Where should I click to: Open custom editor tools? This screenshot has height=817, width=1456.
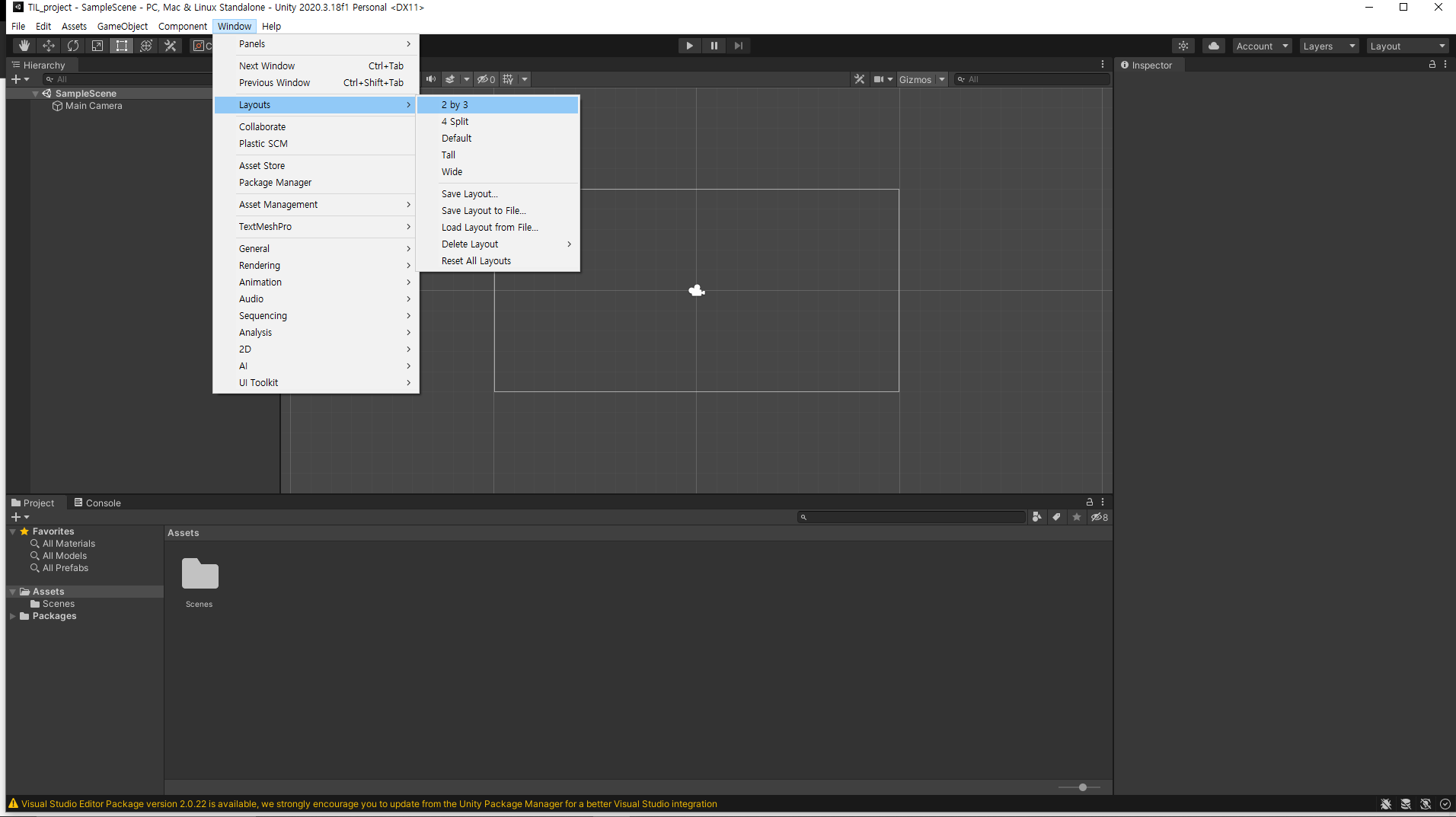tap(171, 46)
